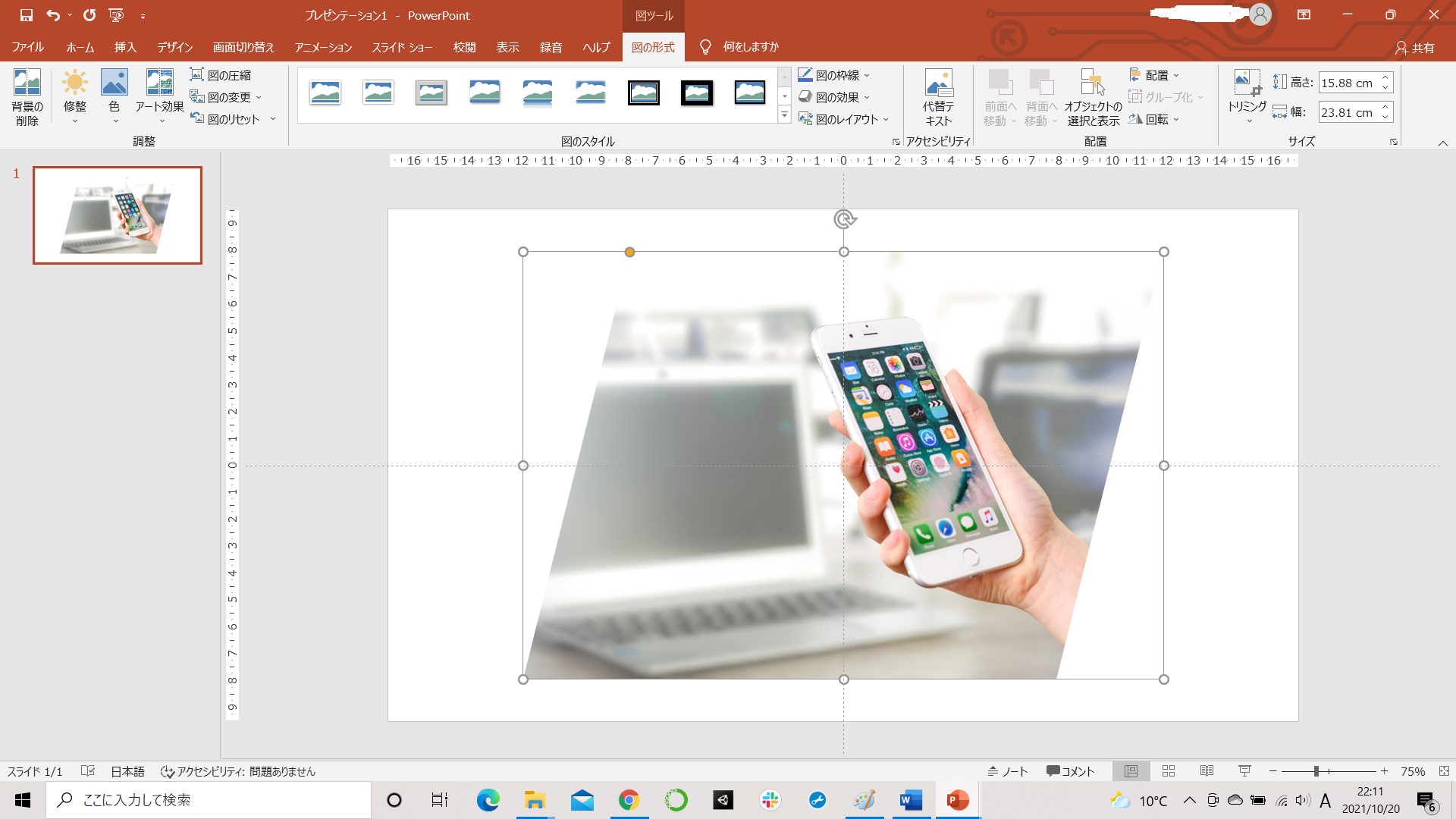1456x819 pixels.
Task: Switch to slide sorter view
Action: click(1169, 771)
